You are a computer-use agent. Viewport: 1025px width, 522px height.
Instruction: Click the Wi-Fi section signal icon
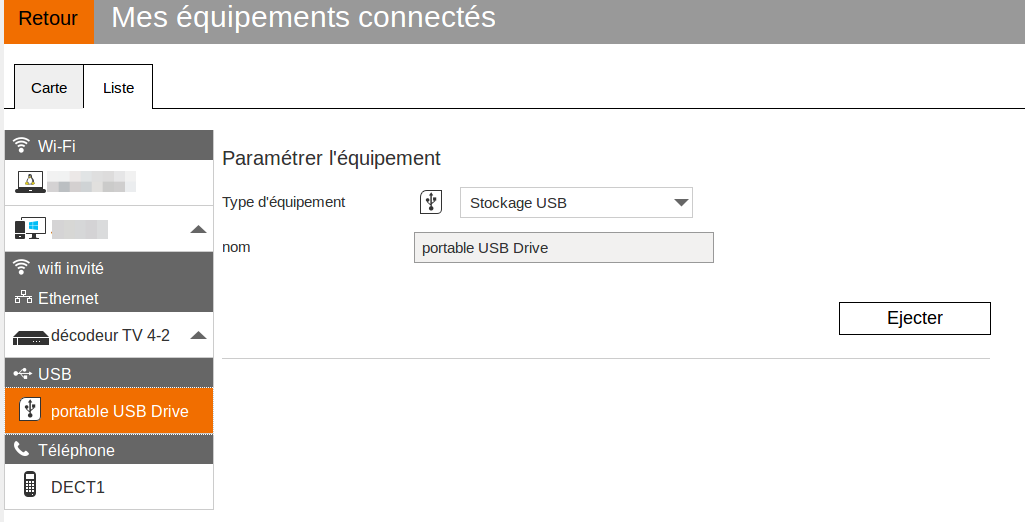(22, 146)
